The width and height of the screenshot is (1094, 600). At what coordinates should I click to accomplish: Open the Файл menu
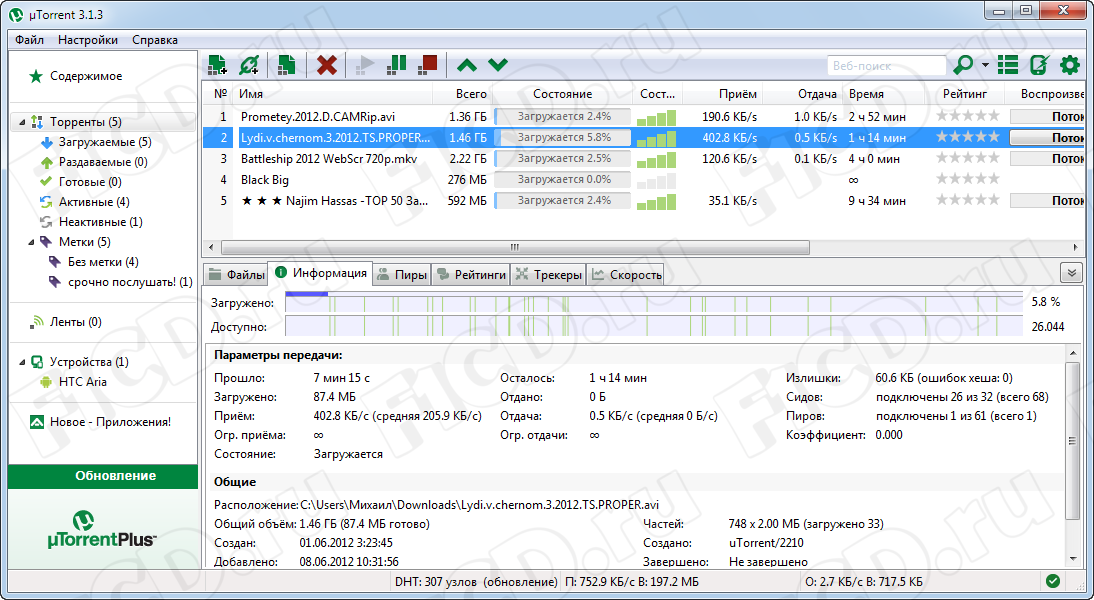click(x=29, y=40)
